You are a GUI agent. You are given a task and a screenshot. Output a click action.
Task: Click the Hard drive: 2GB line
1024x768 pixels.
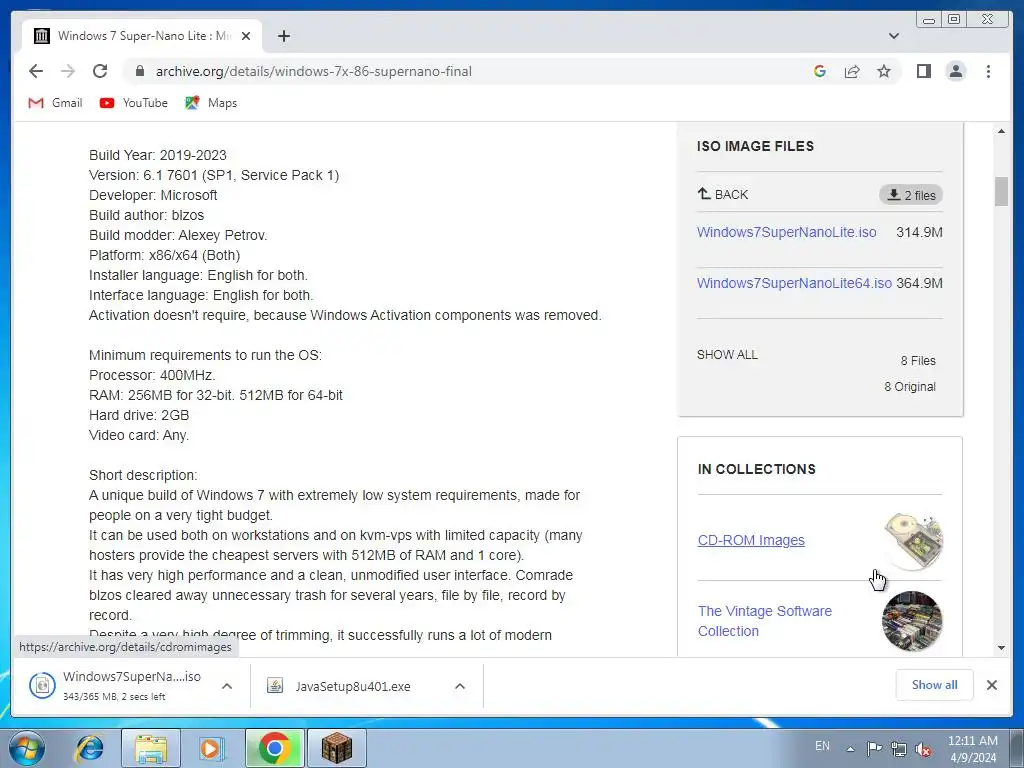(x=139, y=415)
